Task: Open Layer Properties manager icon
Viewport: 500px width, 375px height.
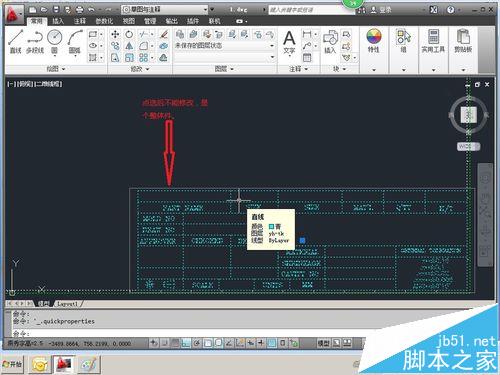Action: (180, 34)
